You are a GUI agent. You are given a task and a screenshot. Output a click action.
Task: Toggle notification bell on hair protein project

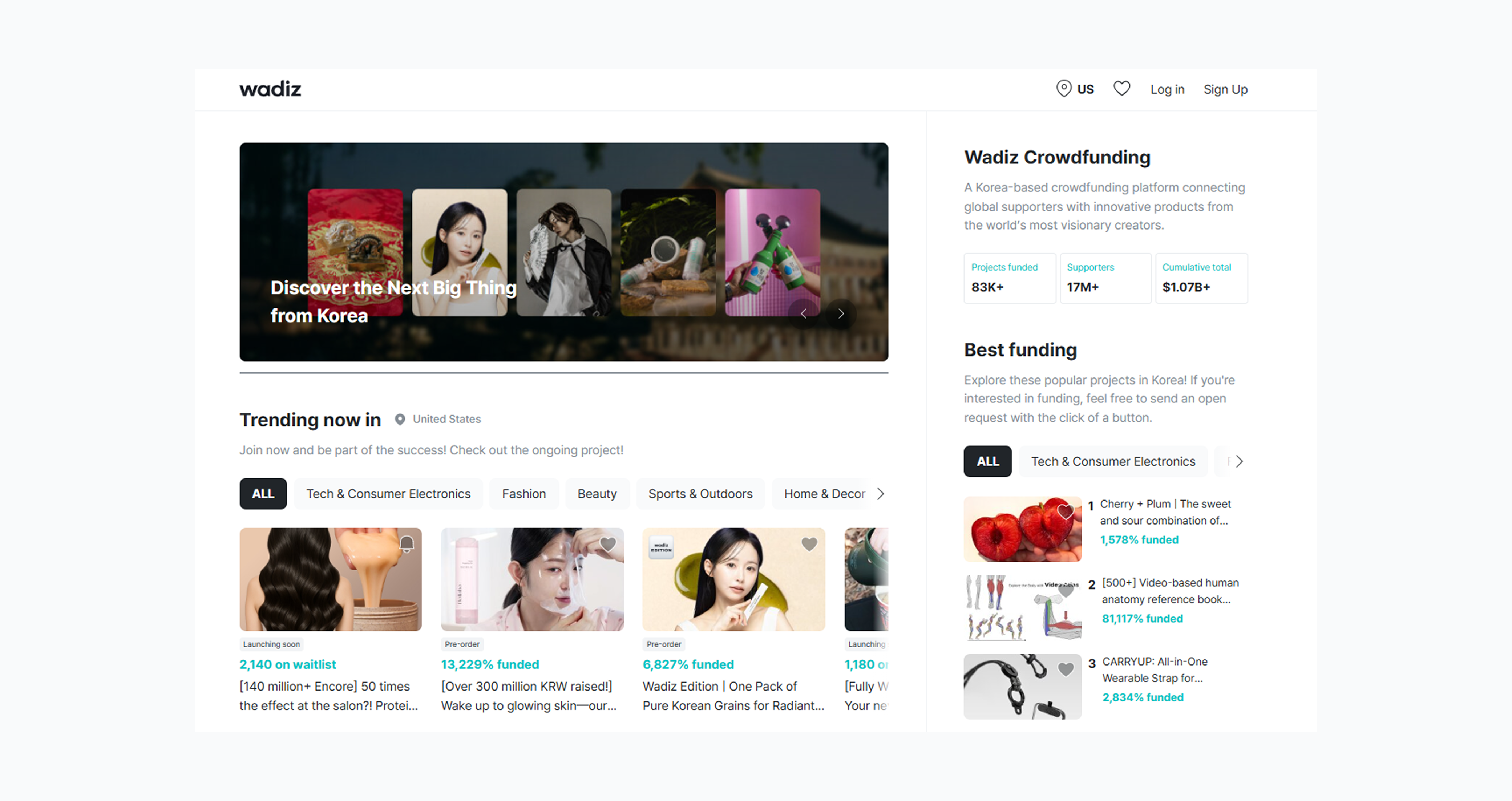407,544
